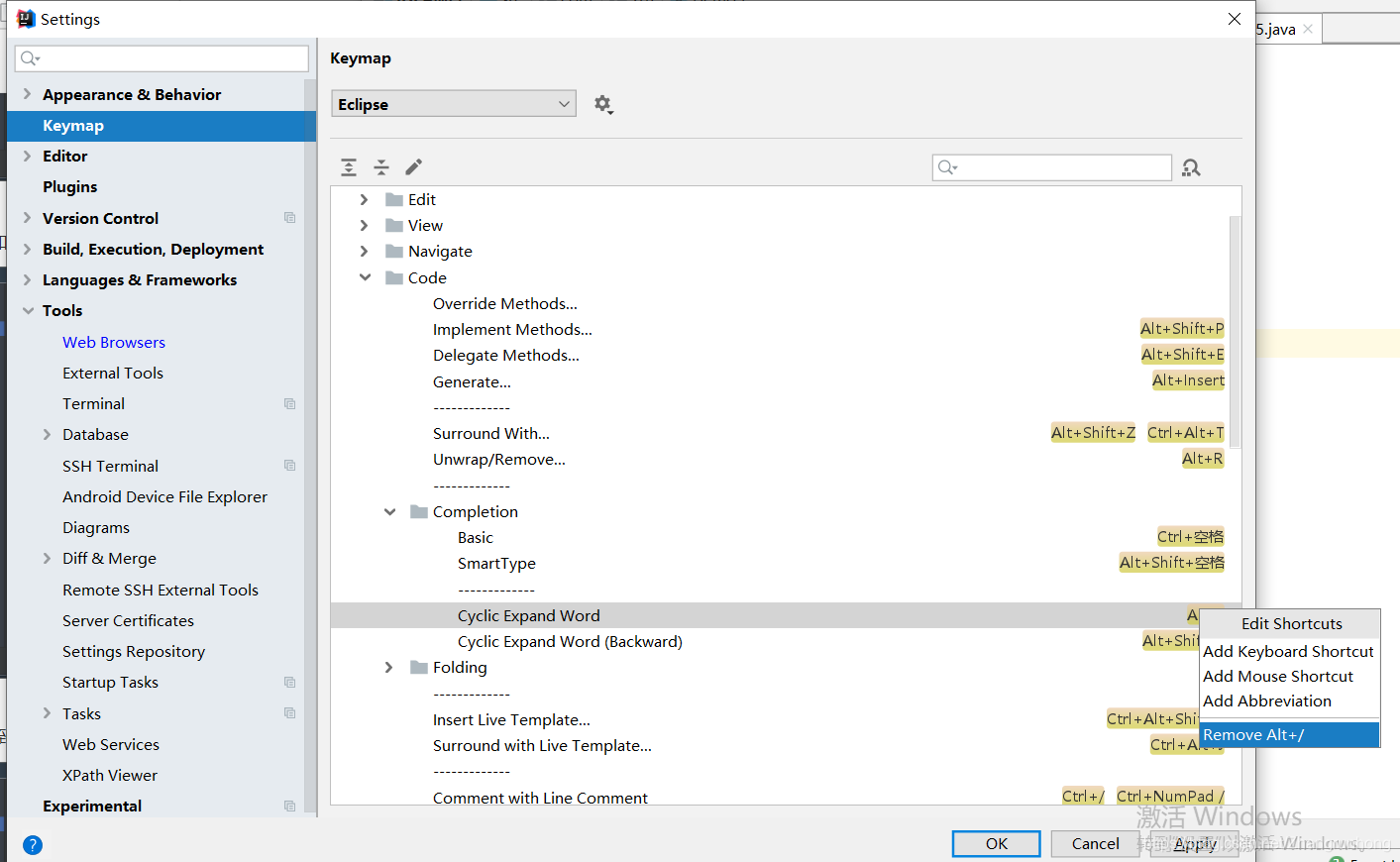The height and width of the screenshot is (862, 1400).
Task: Click the OK button
Action: coord(997,843)
